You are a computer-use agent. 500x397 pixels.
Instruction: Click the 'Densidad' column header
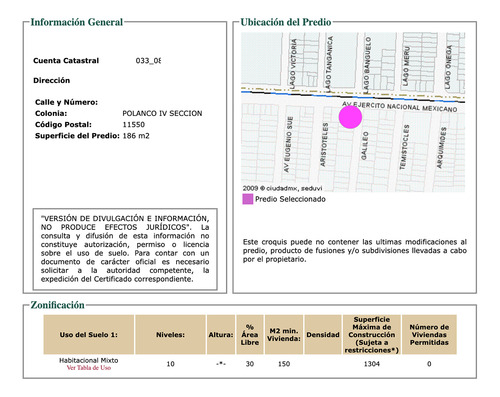323,334
